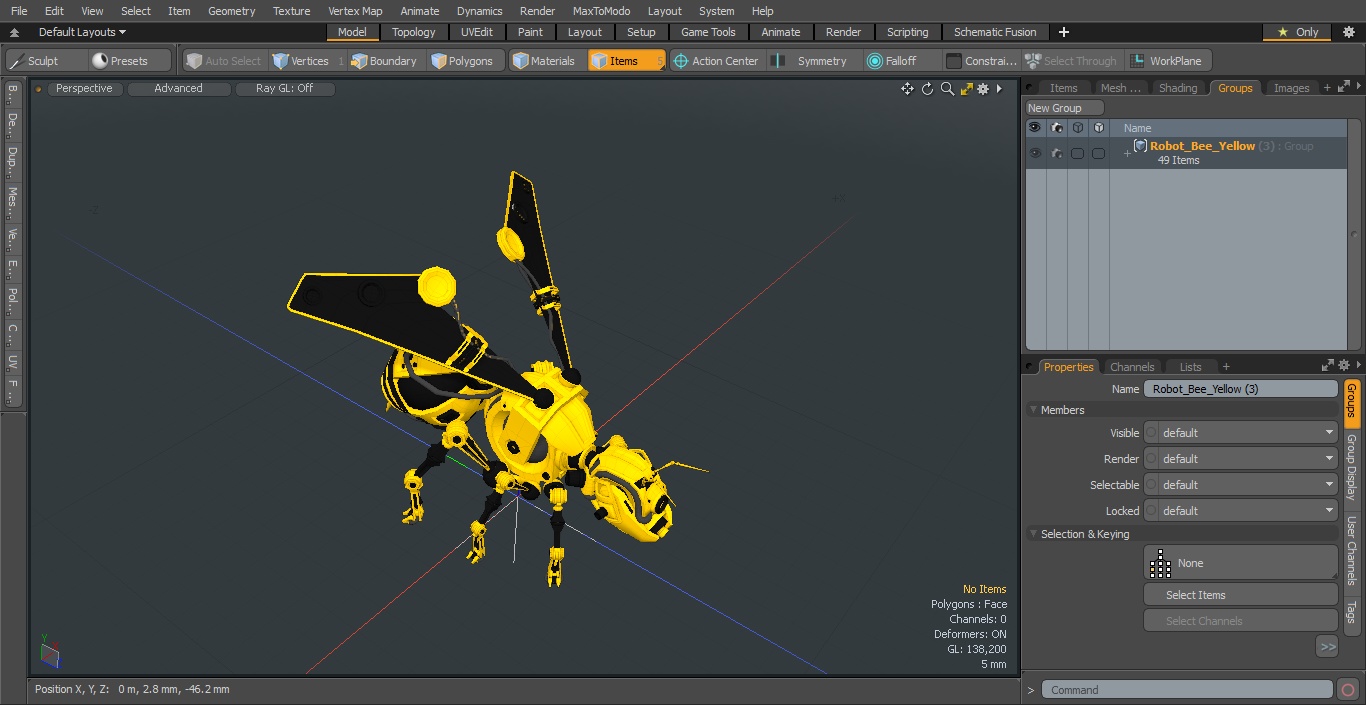The width and height of the screenshot is (1366, 705).
Task: Click the Select Items button
Action: (x=1240, y=595)
